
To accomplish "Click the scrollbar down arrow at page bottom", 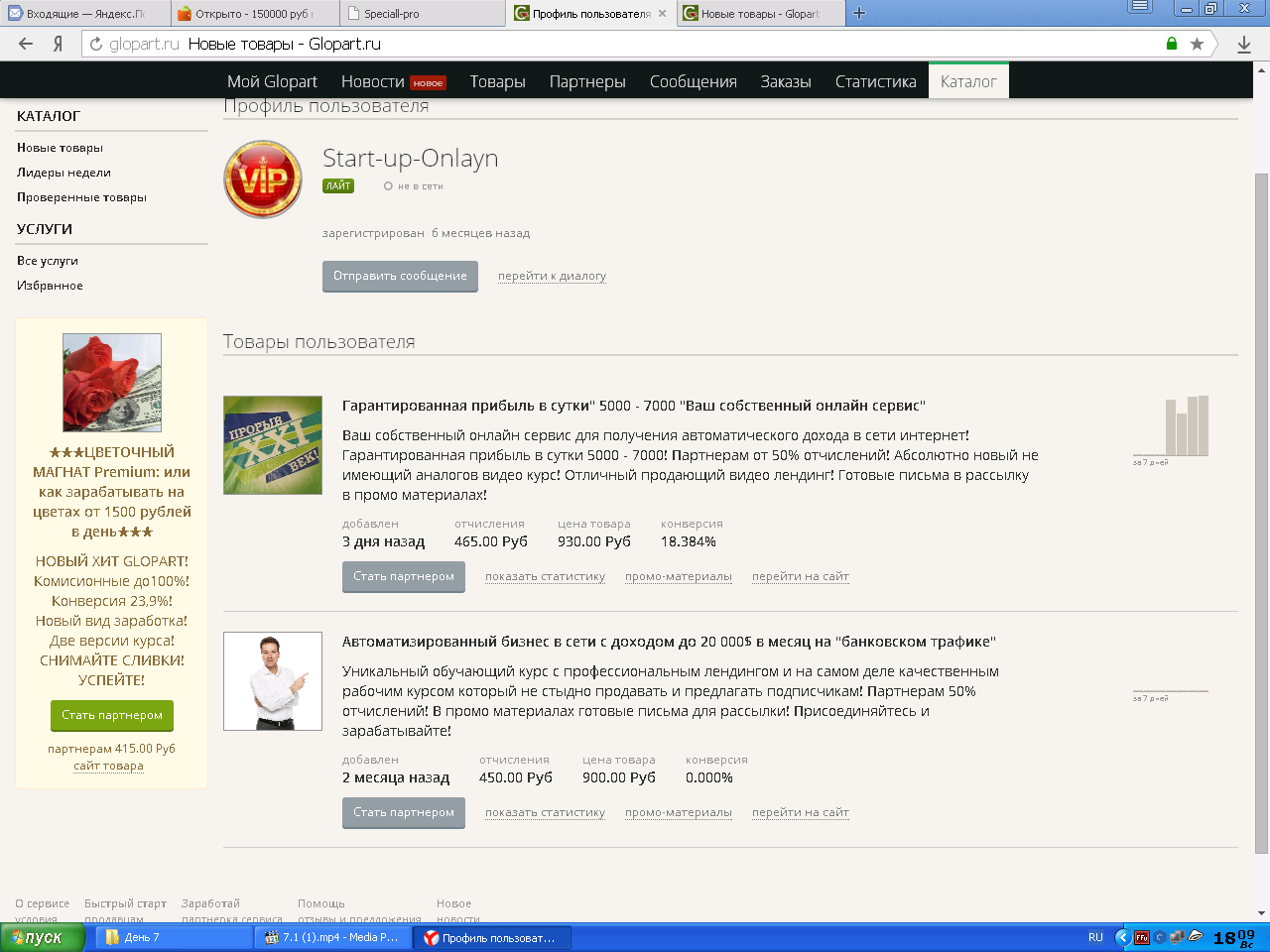I will point(1261,913).
